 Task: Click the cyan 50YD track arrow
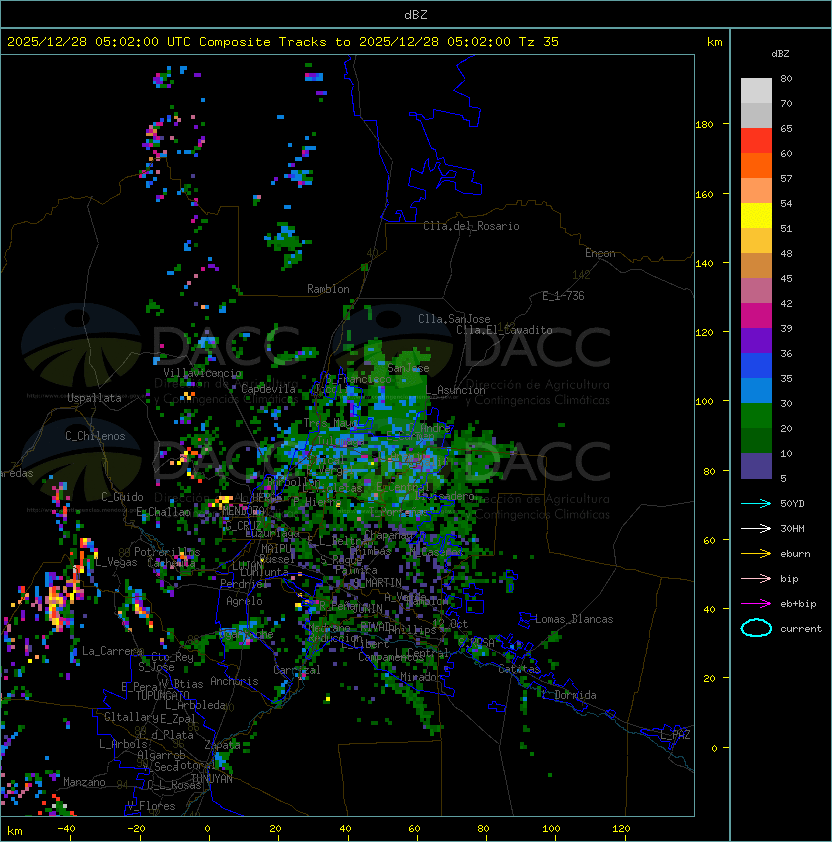[756, 504]
